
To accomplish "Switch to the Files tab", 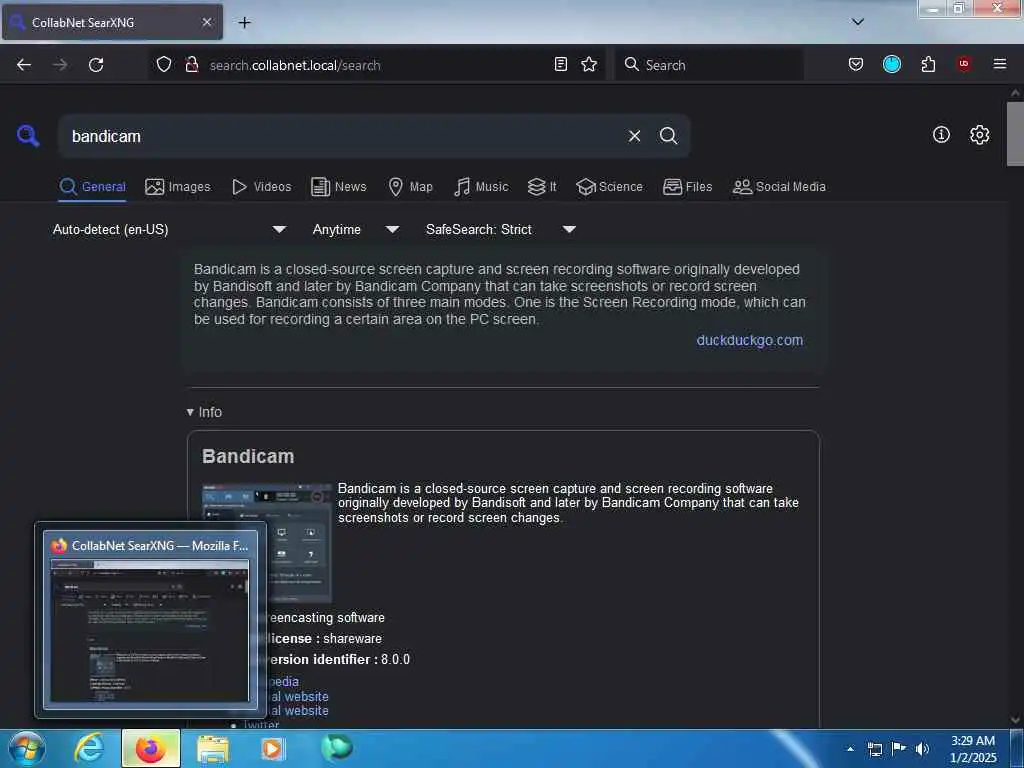I will pyautogui.click(x=687, y=187).
